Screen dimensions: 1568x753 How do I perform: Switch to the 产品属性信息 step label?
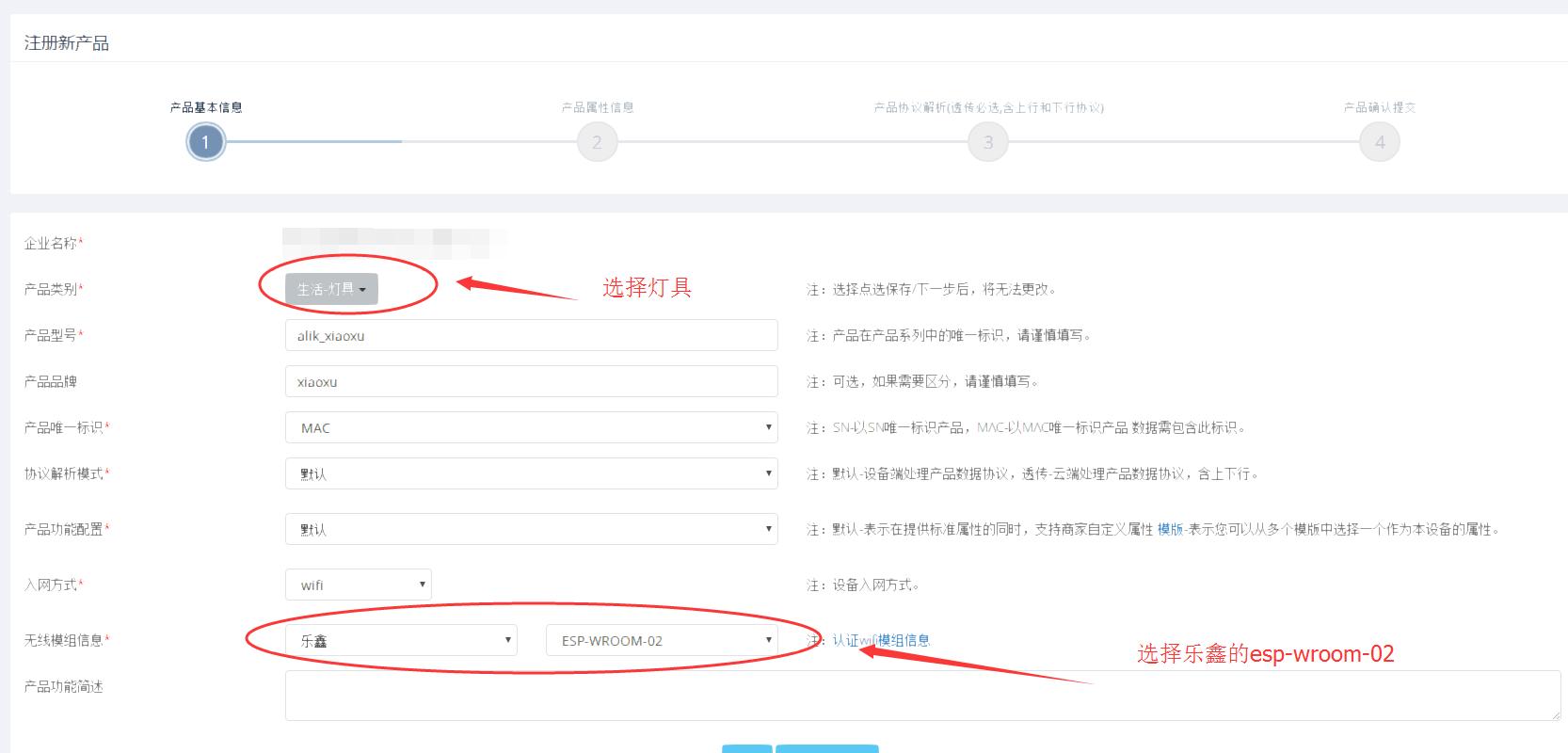pyautogui.click(x=598, y=107)
